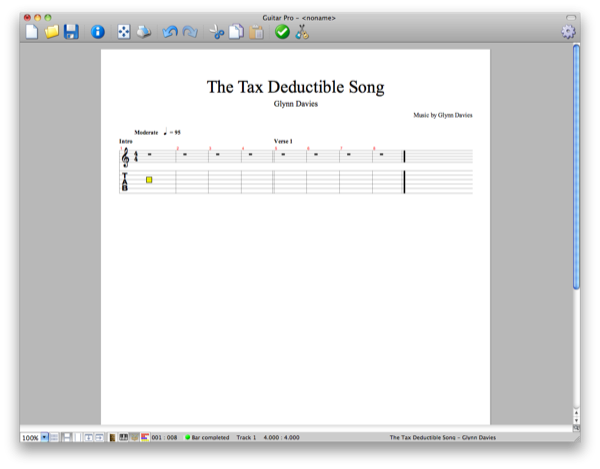
Task: Open a file with the folder icon
Action: pyautogui.click(x=51, y=33)
